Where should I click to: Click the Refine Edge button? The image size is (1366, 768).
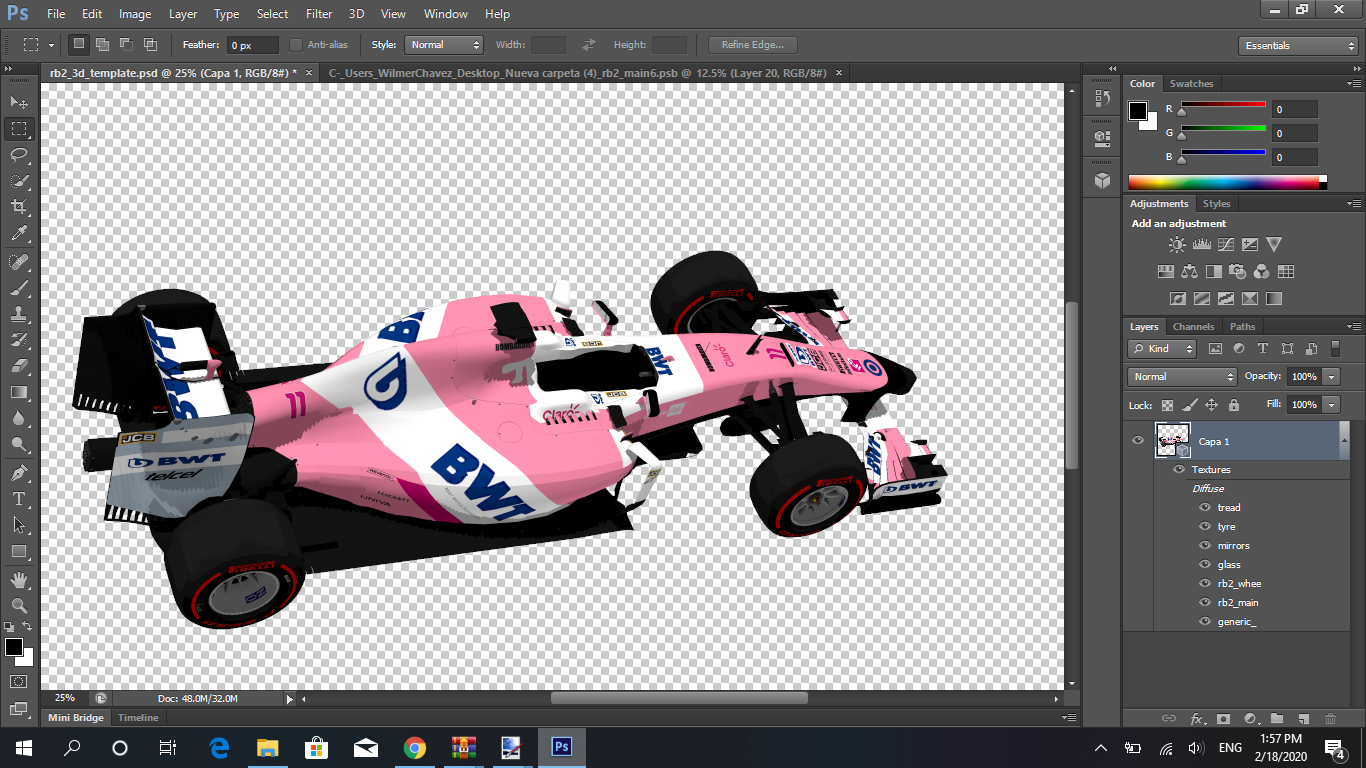(752, 45)
